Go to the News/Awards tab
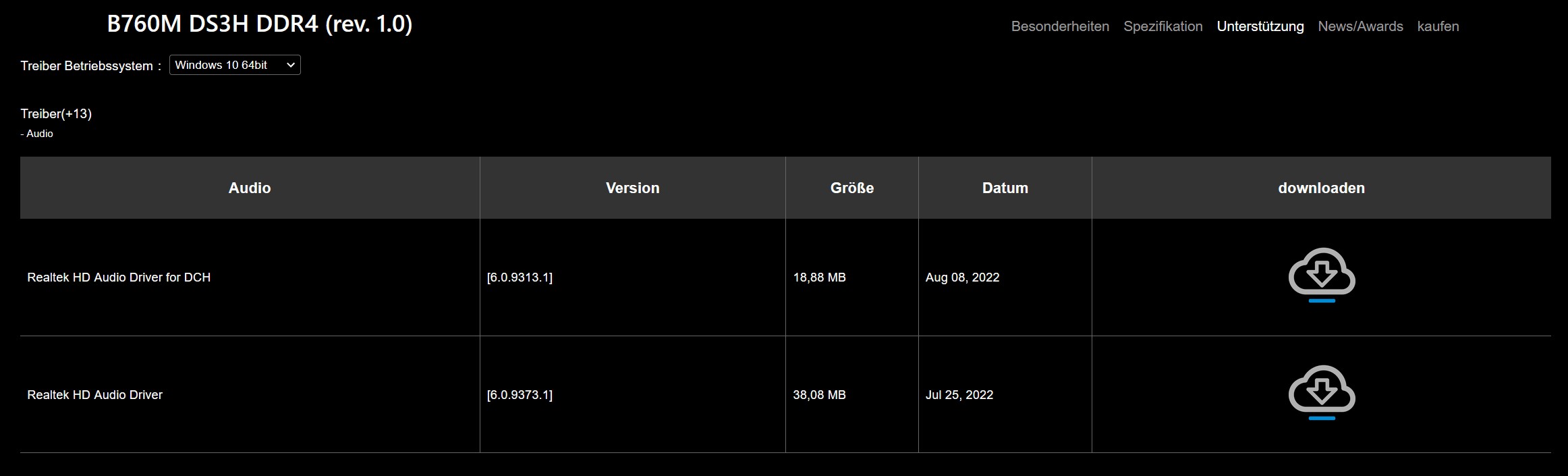 click(1360, 26)
